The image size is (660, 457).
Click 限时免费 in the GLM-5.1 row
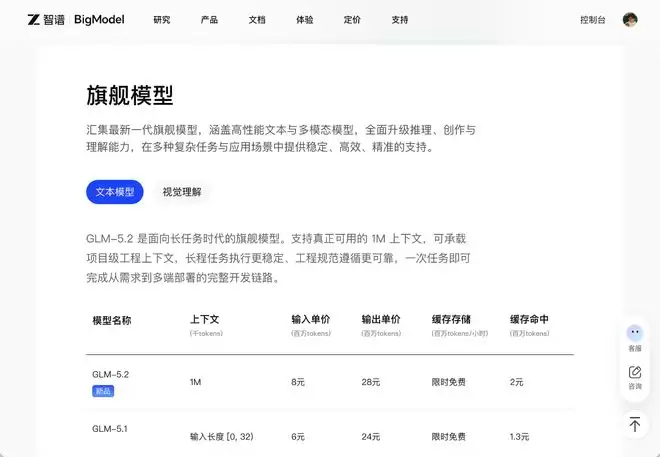point(449,437)
